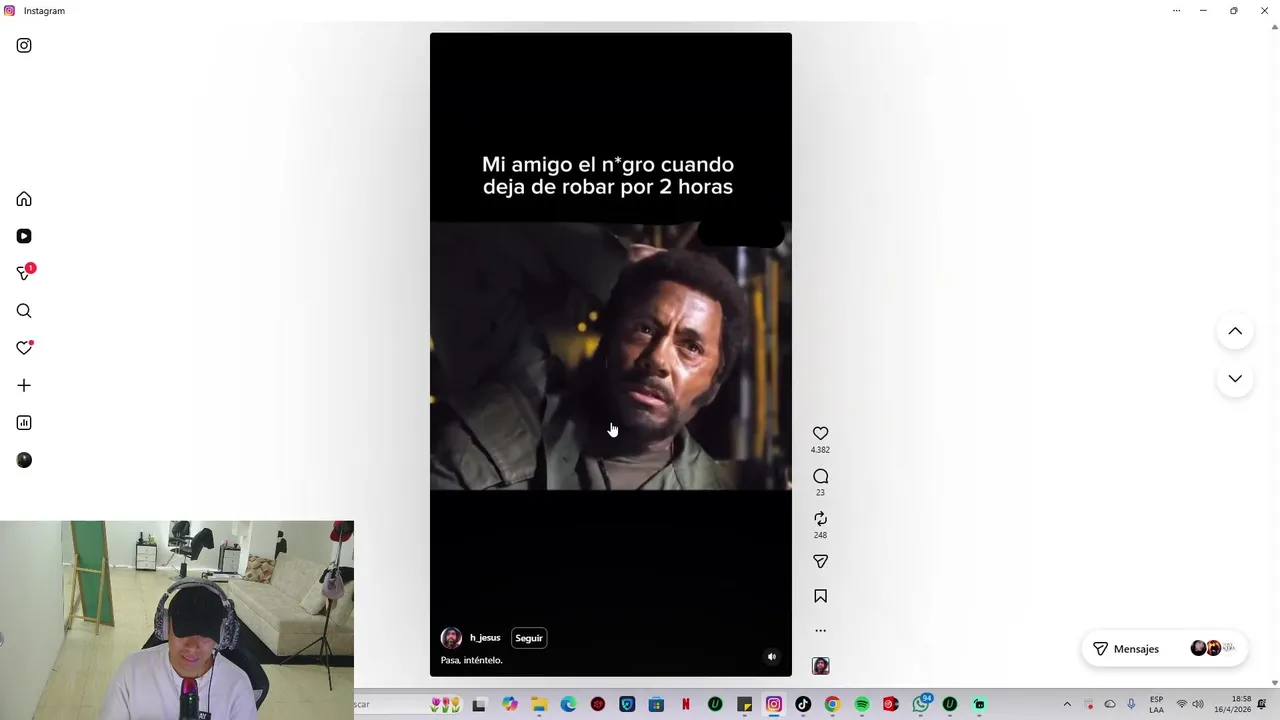
Task: Open Microsoft Store from taskbar
Action: (x=656, y=705)
